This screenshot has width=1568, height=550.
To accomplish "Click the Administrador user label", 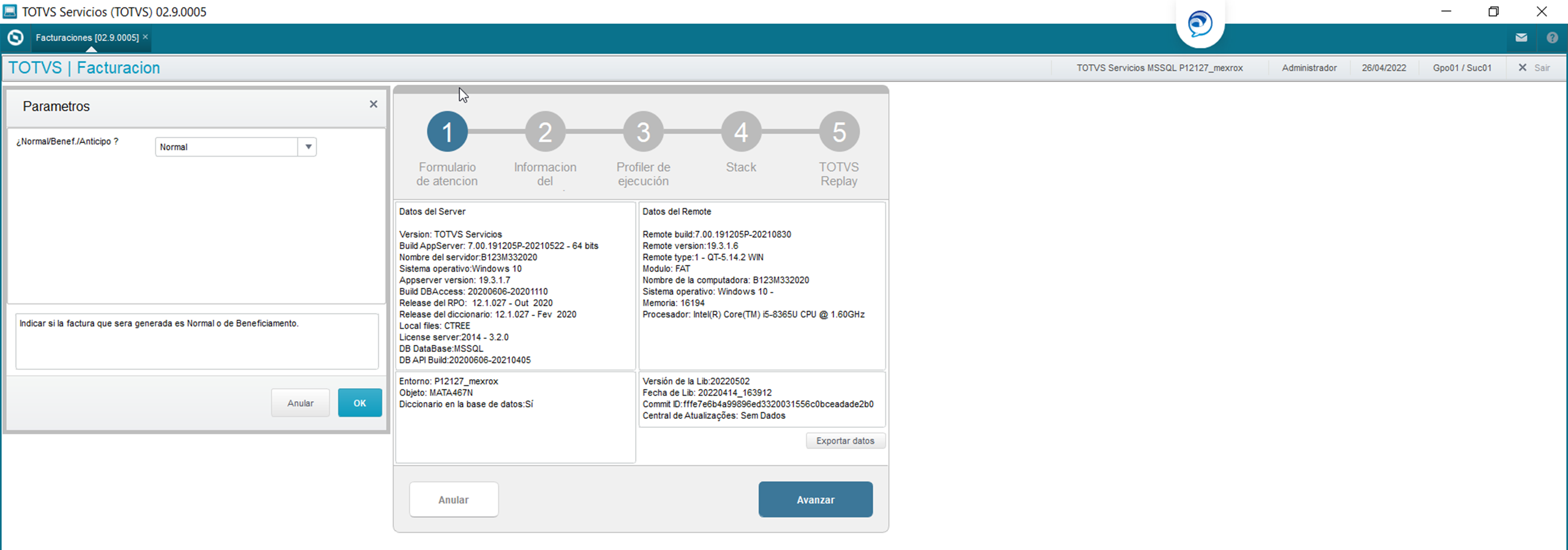I will (1309, 68).
